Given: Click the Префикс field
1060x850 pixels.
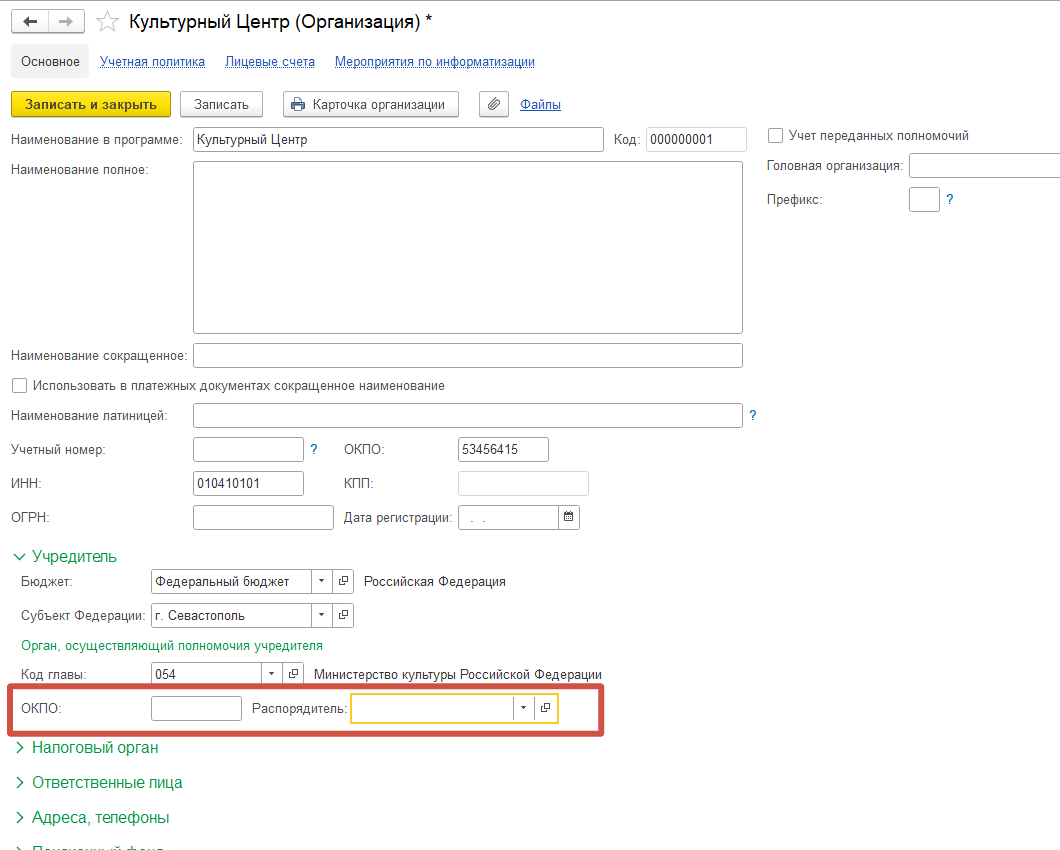Looking at the screenshot, I should 924,199.
